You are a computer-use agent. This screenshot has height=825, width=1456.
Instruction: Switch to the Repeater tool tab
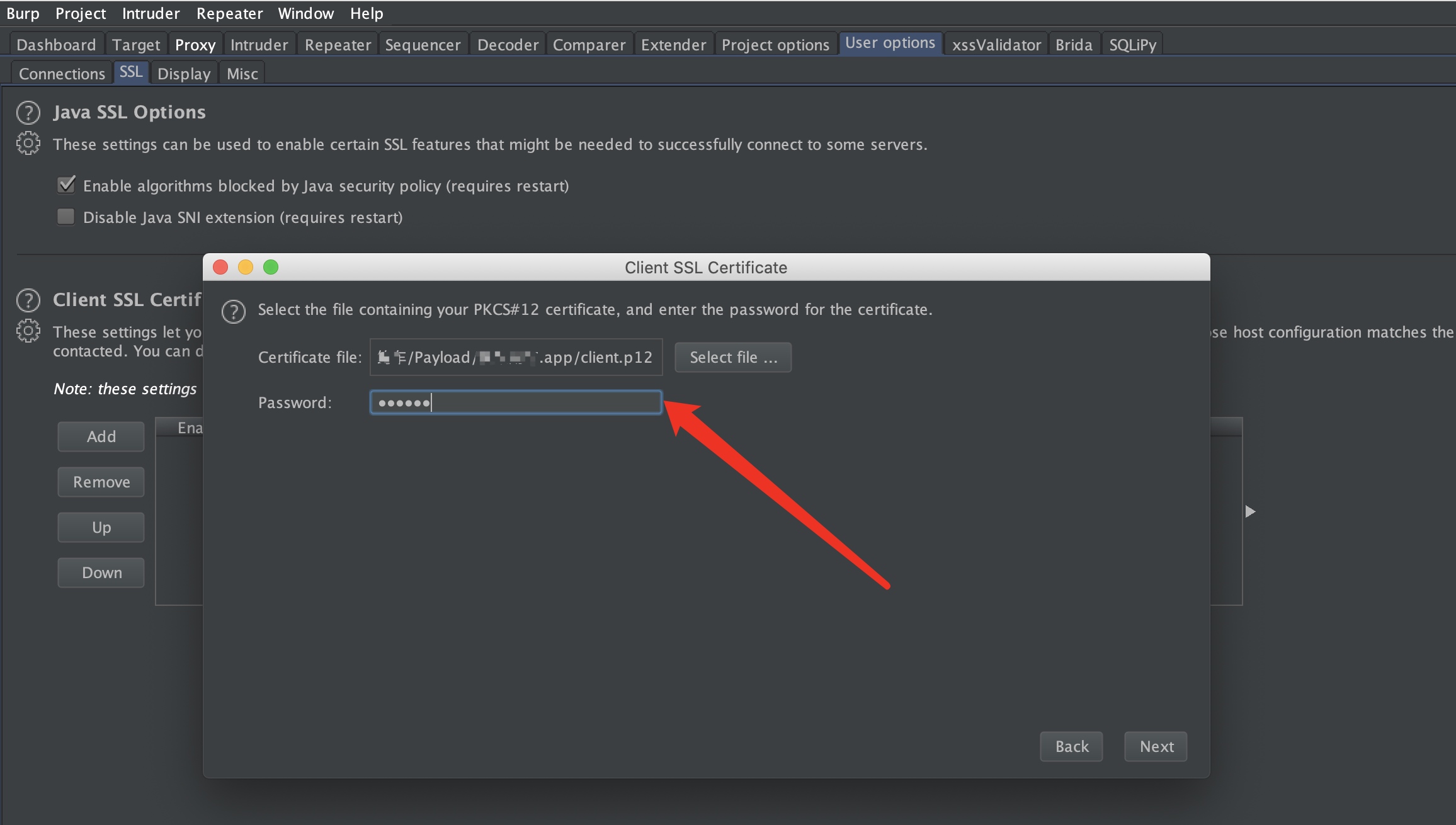338,45
